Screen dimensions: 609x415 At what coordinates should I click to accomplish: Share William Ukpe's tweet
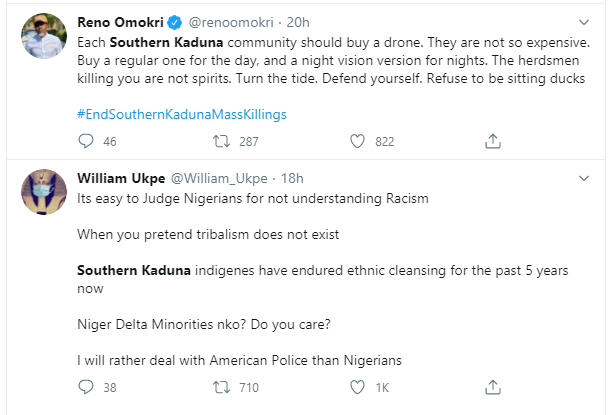[x=492, y=386]
